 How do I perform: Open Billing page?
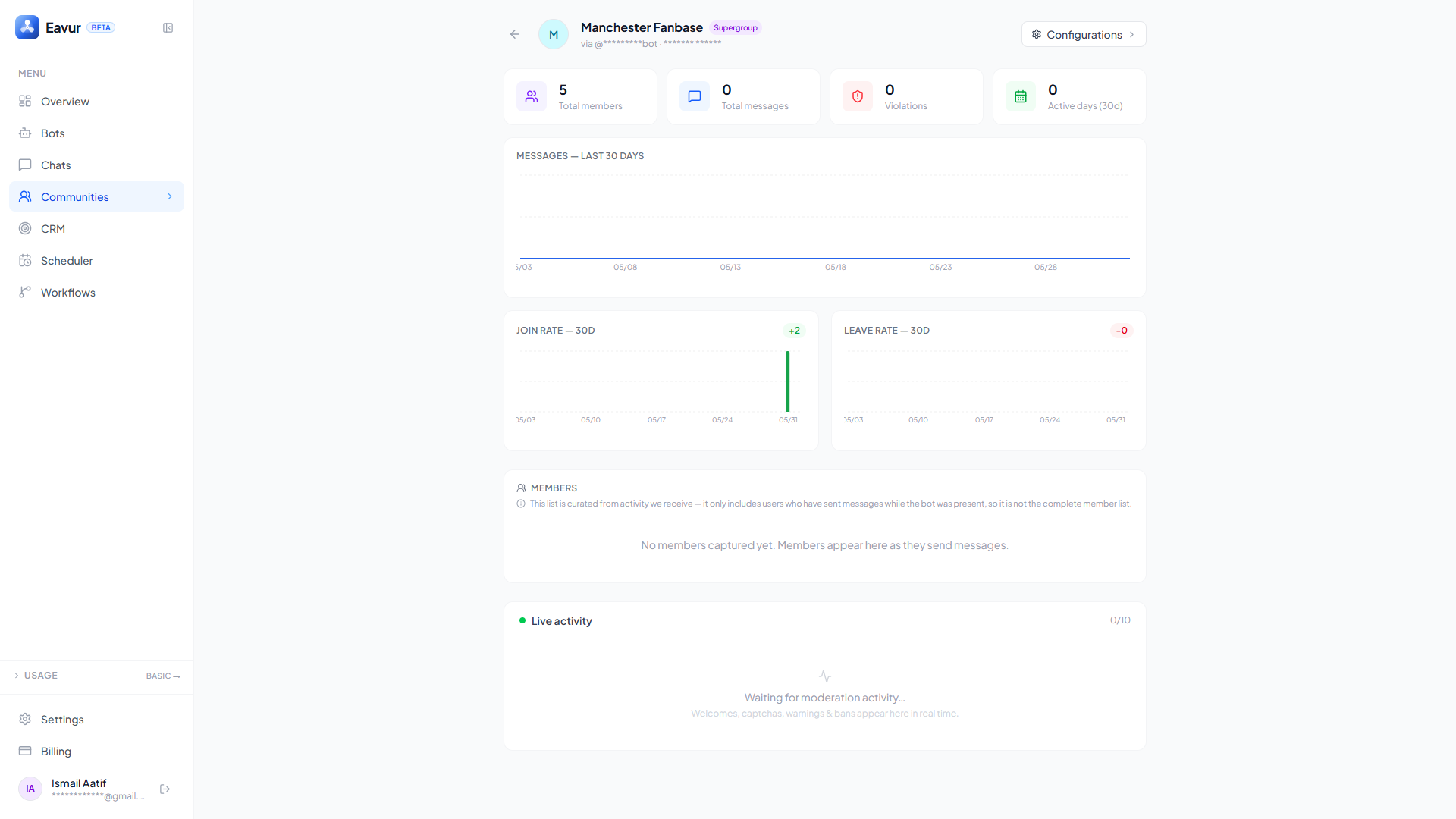96,752
